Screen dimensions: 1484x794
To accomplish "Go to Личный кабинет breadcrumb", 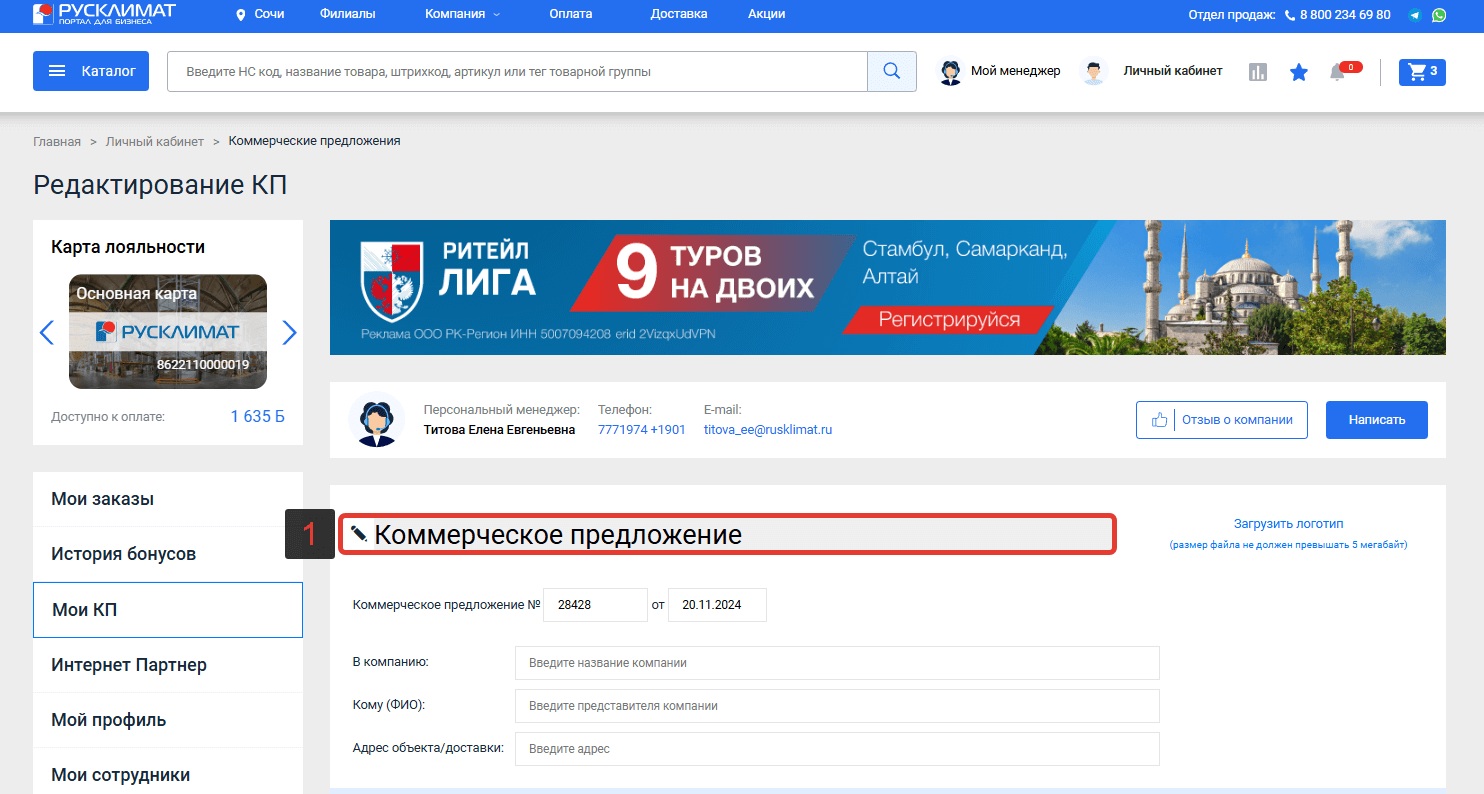I will click(x=155, y=141).
